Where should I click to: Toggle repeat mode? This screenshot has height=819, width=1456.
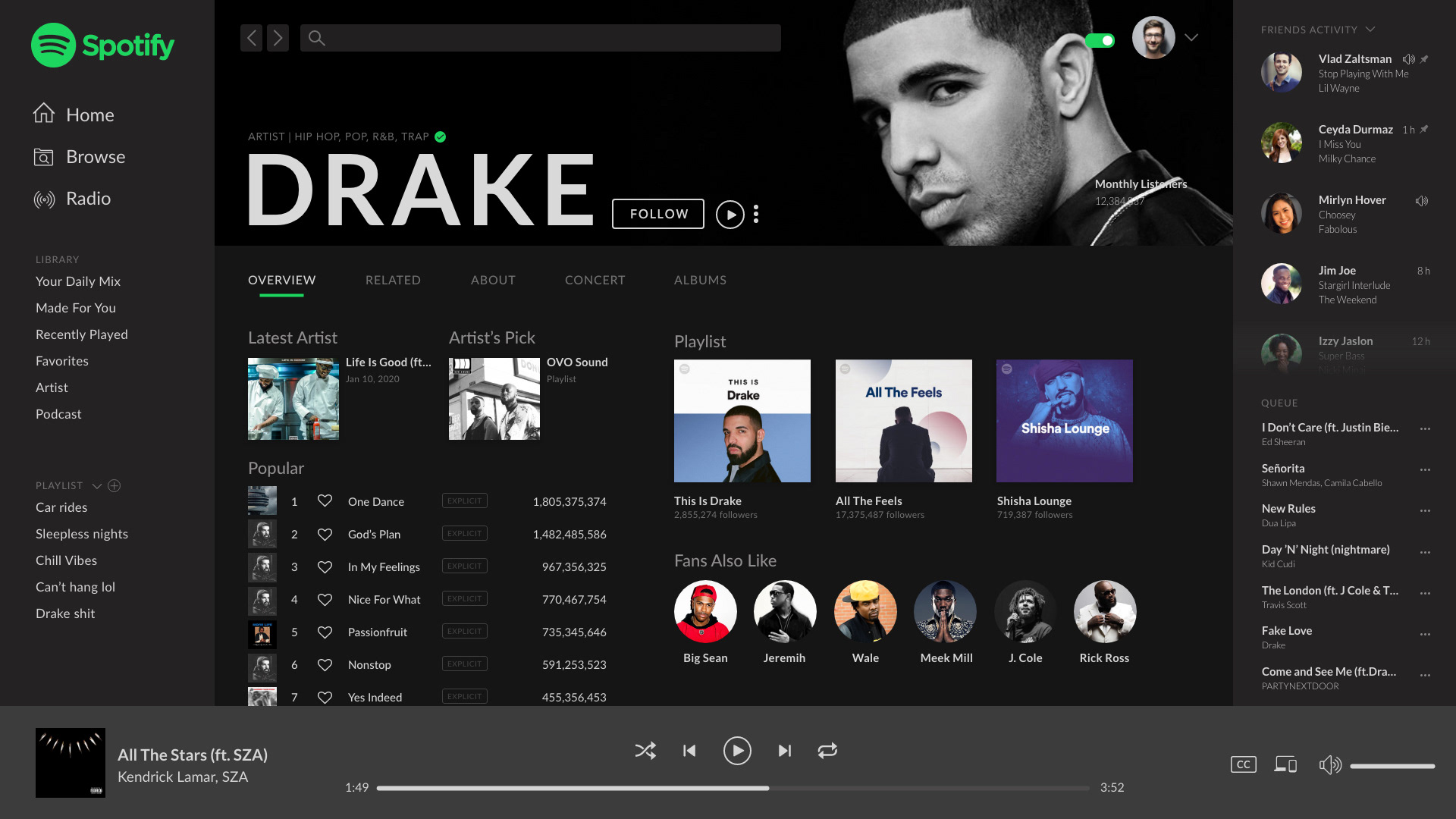(827, 751)
